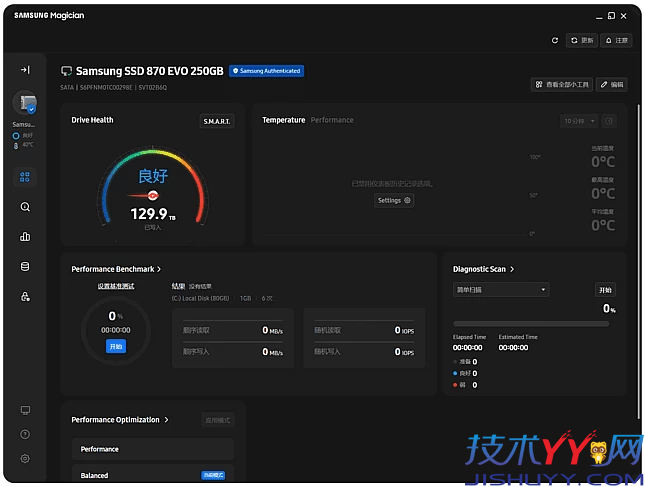Image resolution: width=645 pixels, height=487 pixels.
Task: Click the update button in top bar
Action: point(582,40)
